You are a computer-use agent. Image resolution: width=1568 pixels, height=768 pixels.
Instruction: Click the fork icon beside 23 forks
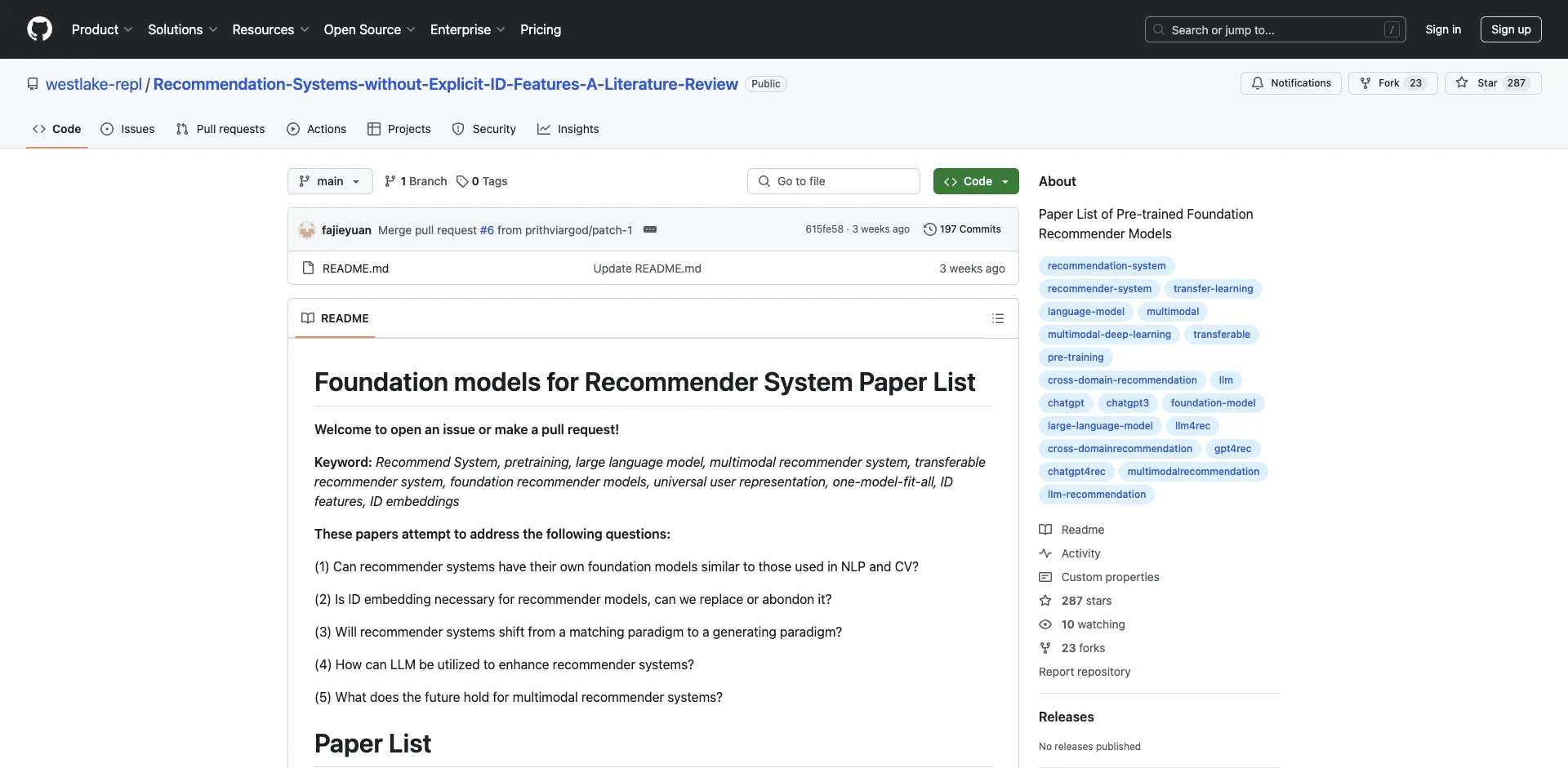pyautogui.click(x=1045, y=648)
